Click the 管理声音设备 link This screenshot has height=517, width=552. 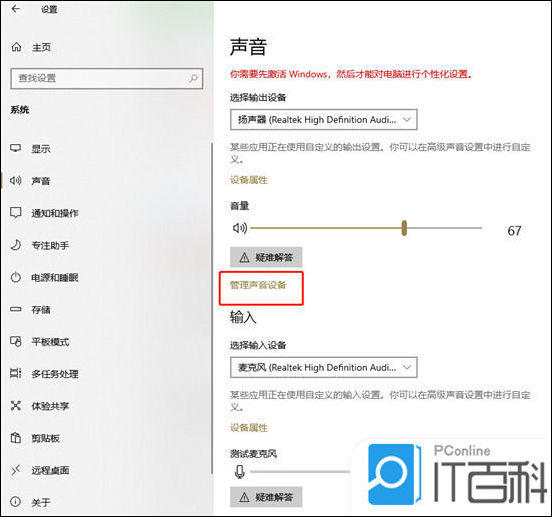(x=258, y=285)
